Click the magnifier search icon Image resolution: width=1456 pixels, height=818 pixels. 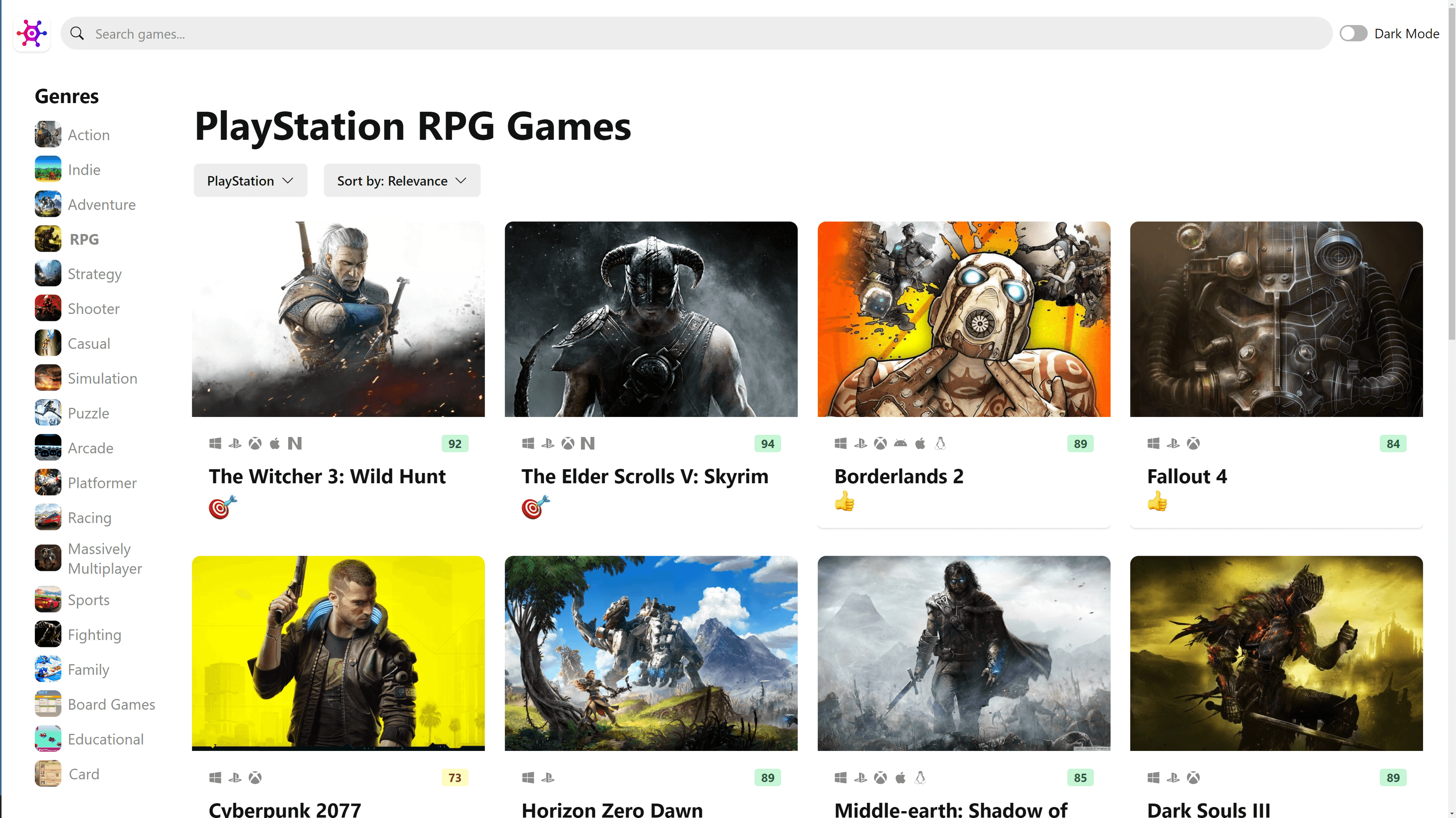tap(77, 33)
